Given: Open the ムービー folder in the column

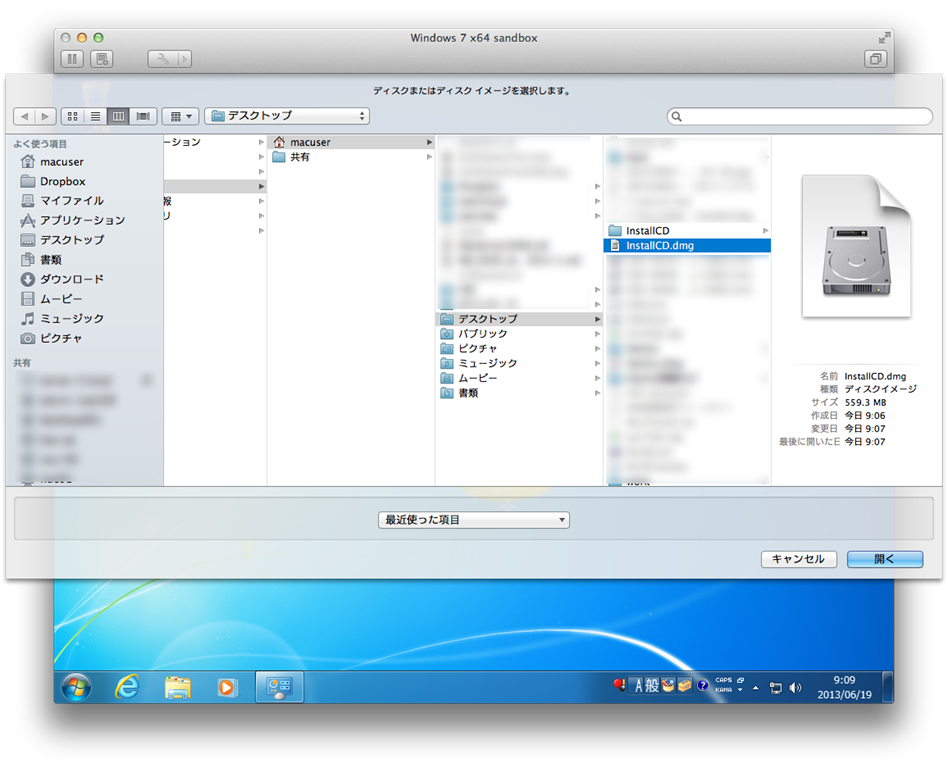Looking at the screenshot, I should 519,378.
